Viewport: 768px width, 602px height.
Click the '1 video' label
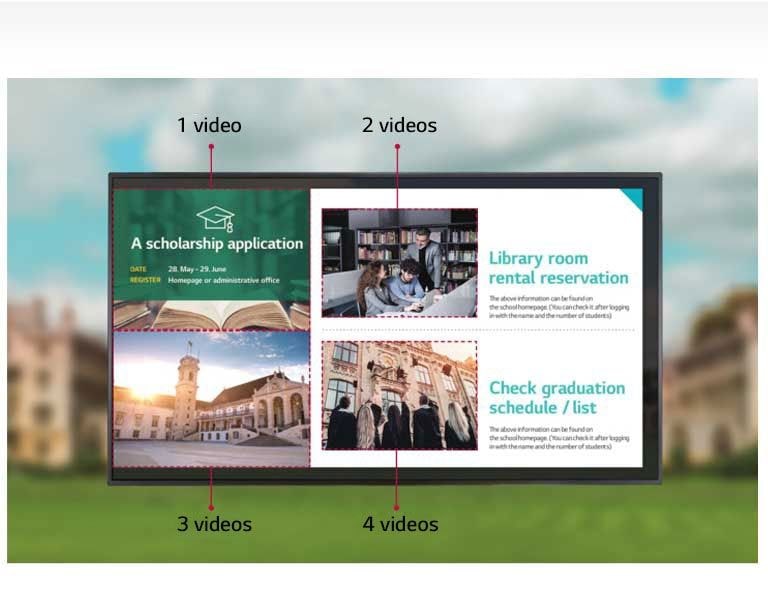click(209, 125)
